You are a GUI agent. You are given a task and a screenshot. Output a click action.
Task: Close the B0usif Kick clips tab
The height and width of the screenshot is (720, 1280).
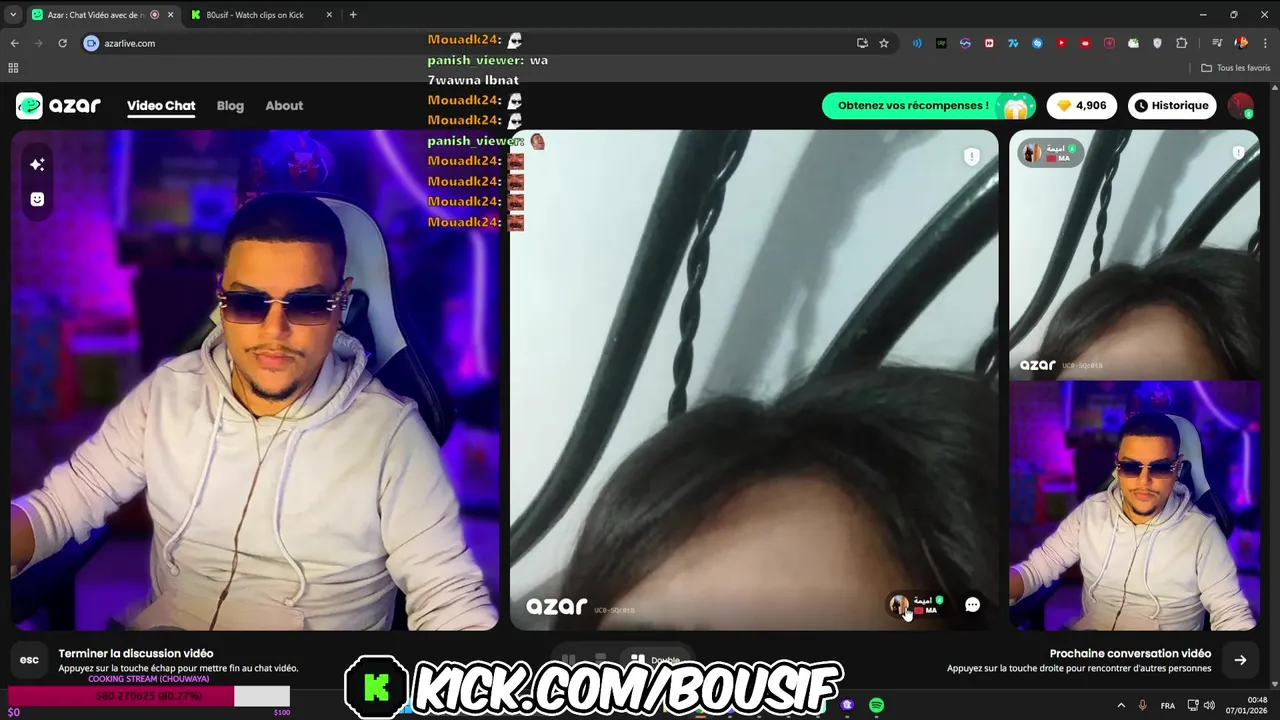(x=329, y=15)
